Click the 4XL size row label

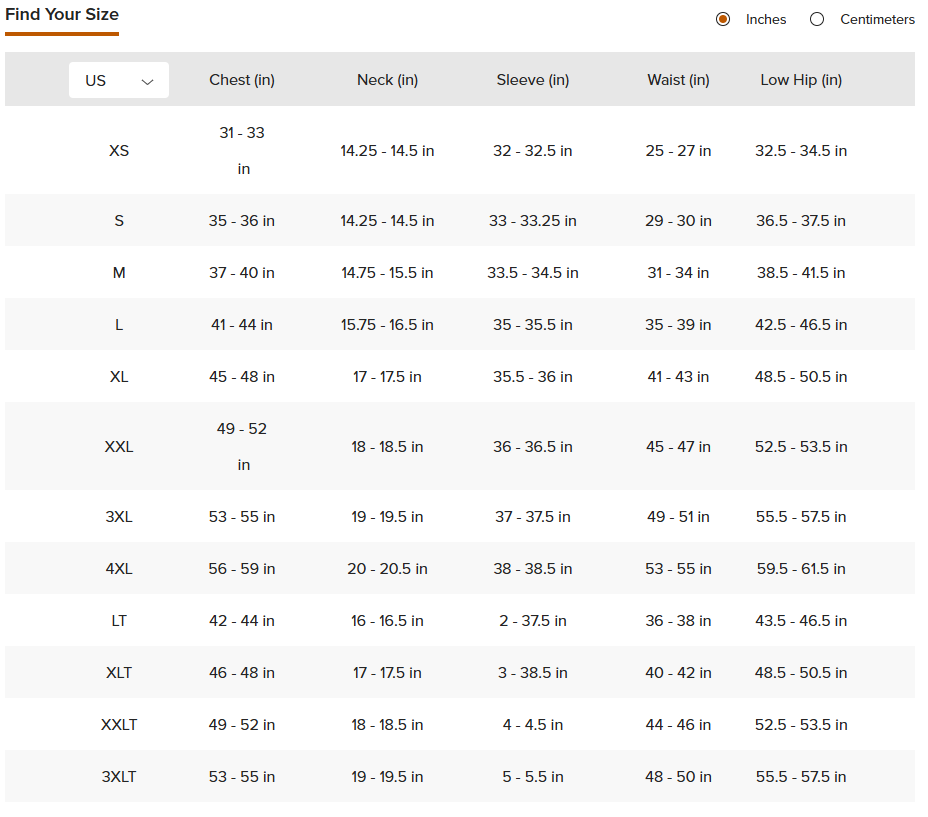[x=119, y=569]
